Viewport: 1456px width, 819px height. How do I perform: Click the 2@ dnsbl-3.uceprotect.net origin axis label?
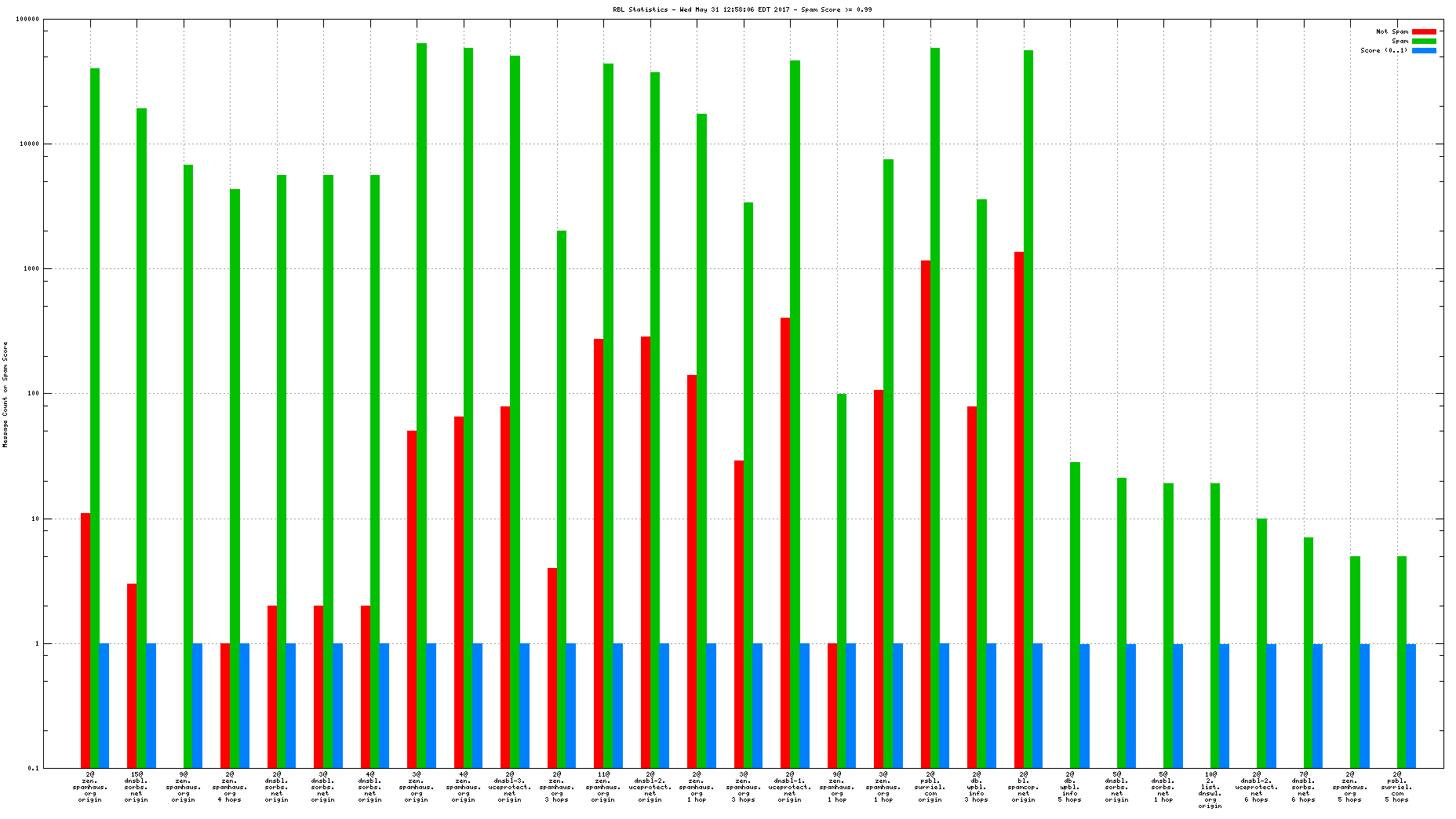coord(510,787)
